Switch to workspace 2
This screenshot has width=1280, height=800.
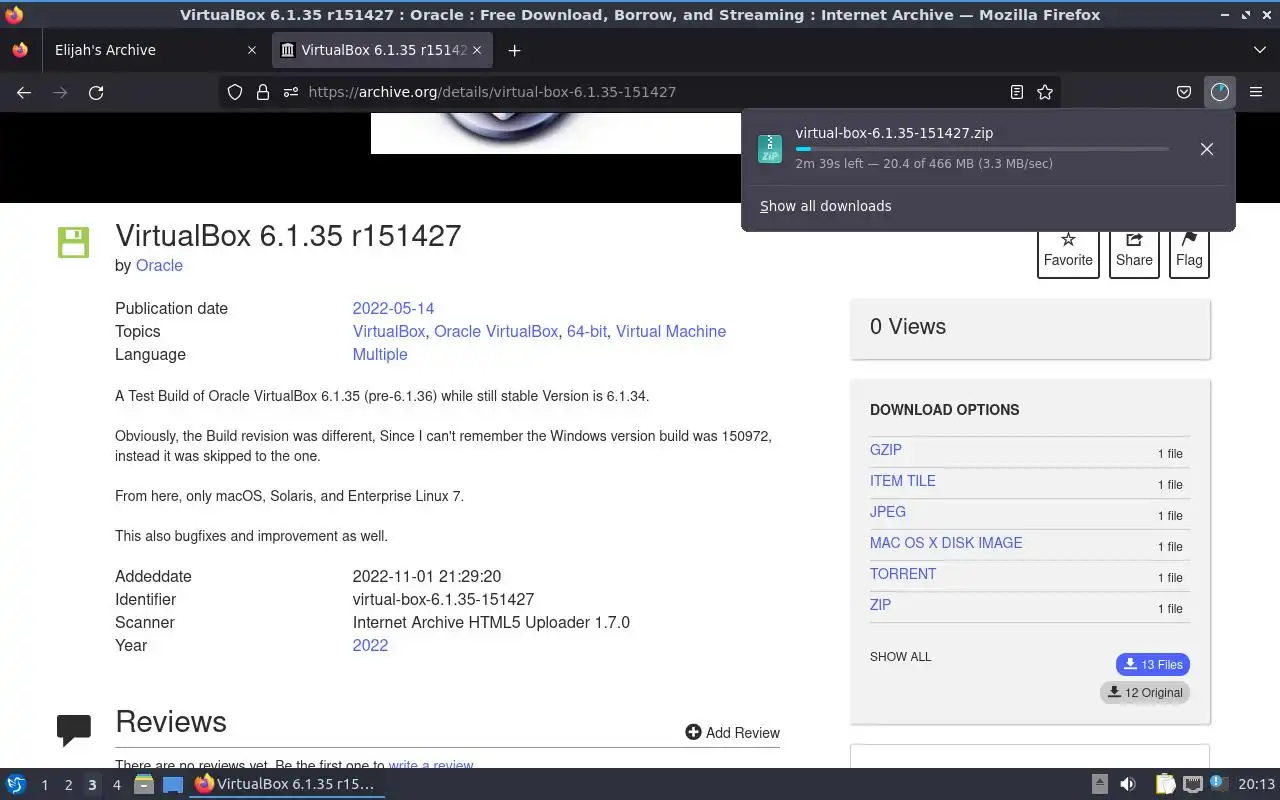(68, 785)
